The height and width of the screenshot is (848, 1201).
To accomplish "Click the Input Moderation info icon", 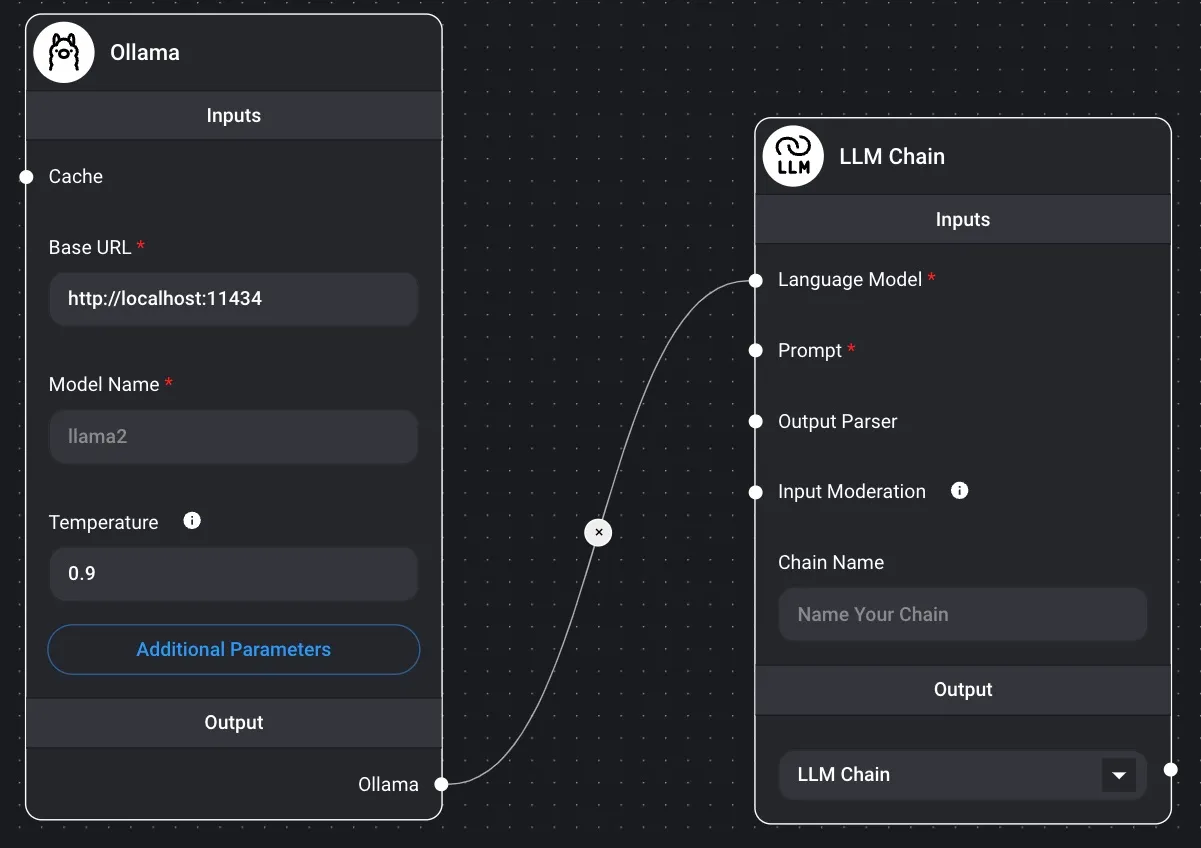I will 959,491.
